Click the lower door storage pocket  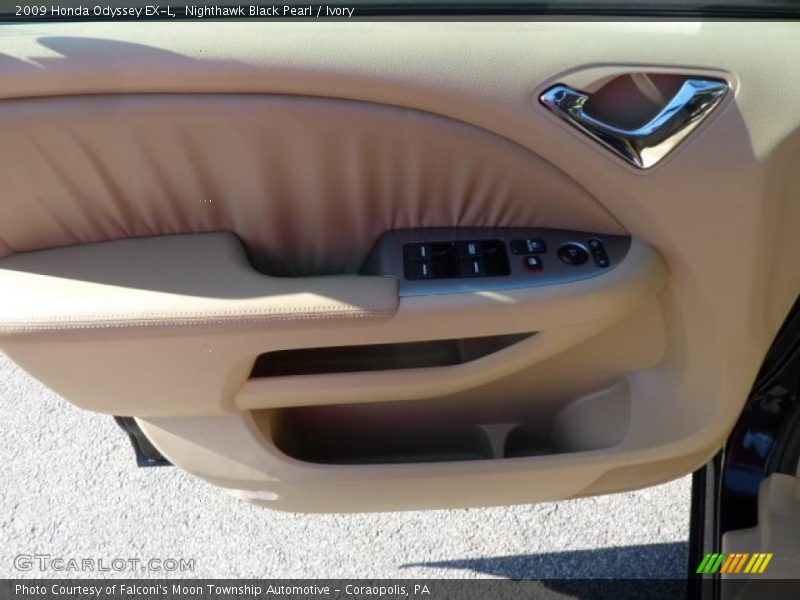point(440,430)
